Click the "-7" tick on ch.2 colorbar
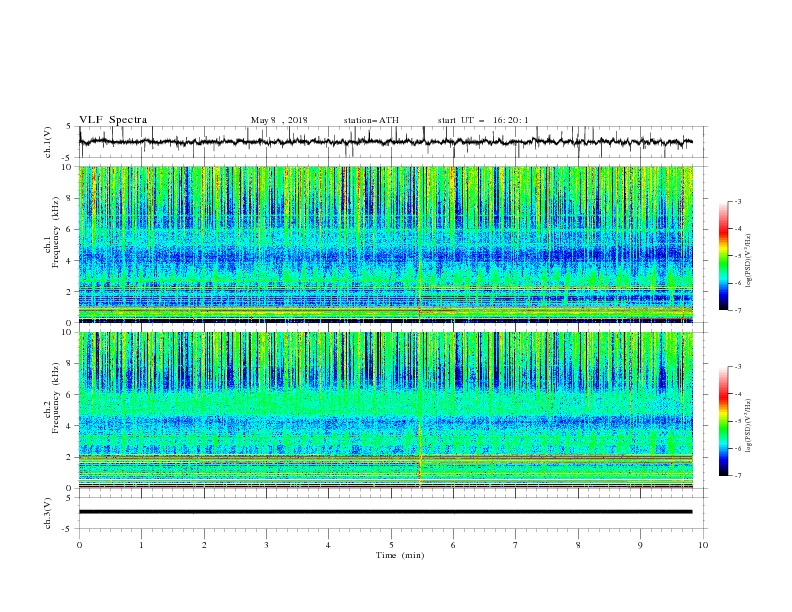This screenshot has height=612, width=792. (737, 476)
